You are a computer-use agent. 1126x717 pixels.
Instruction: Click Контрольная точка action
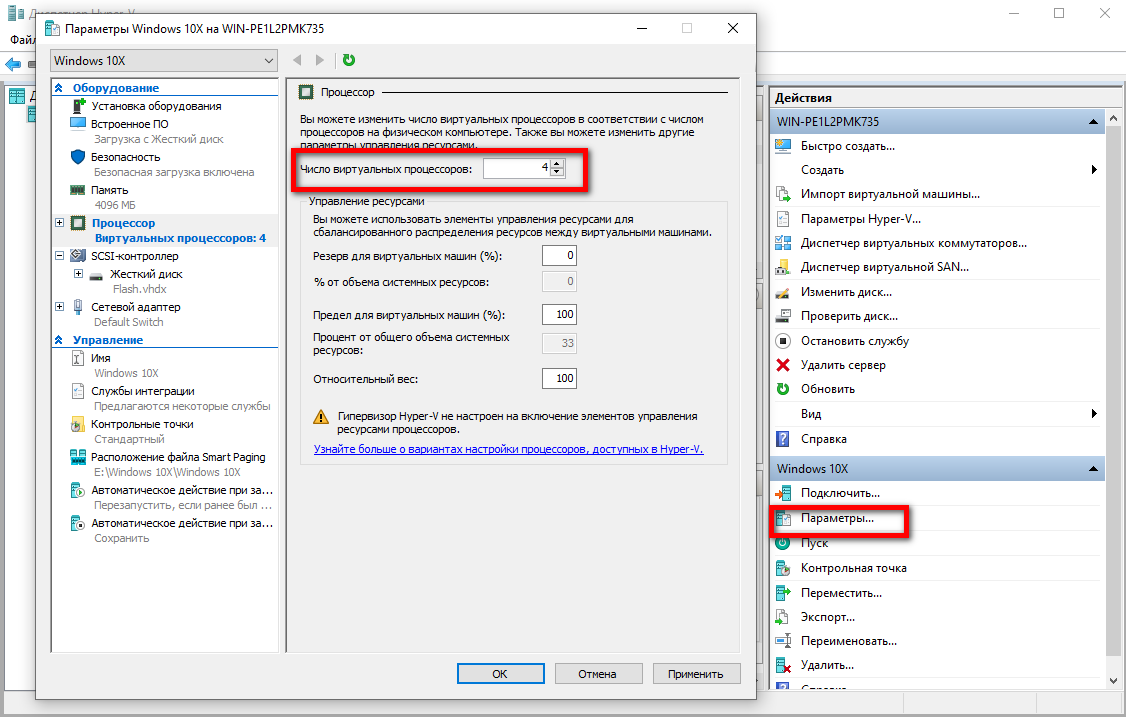pos(853,568)
